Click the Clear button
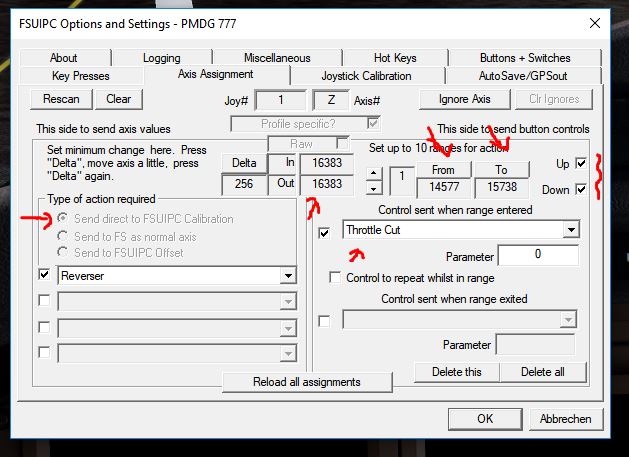 pyautogui.click(x=119, y=99)
